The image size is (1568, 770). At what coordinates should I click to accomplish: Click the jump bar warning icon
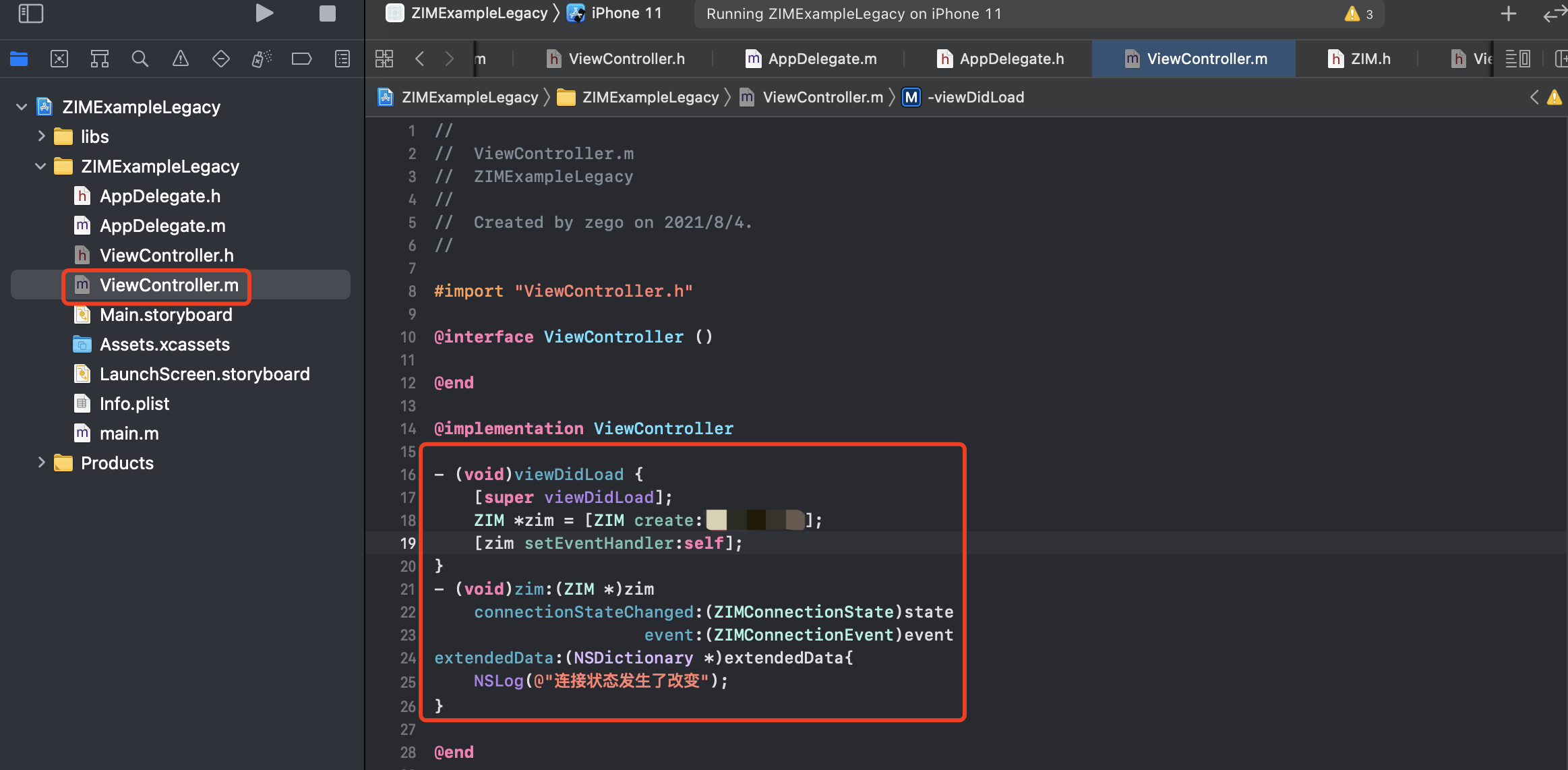coord(1555,97)
